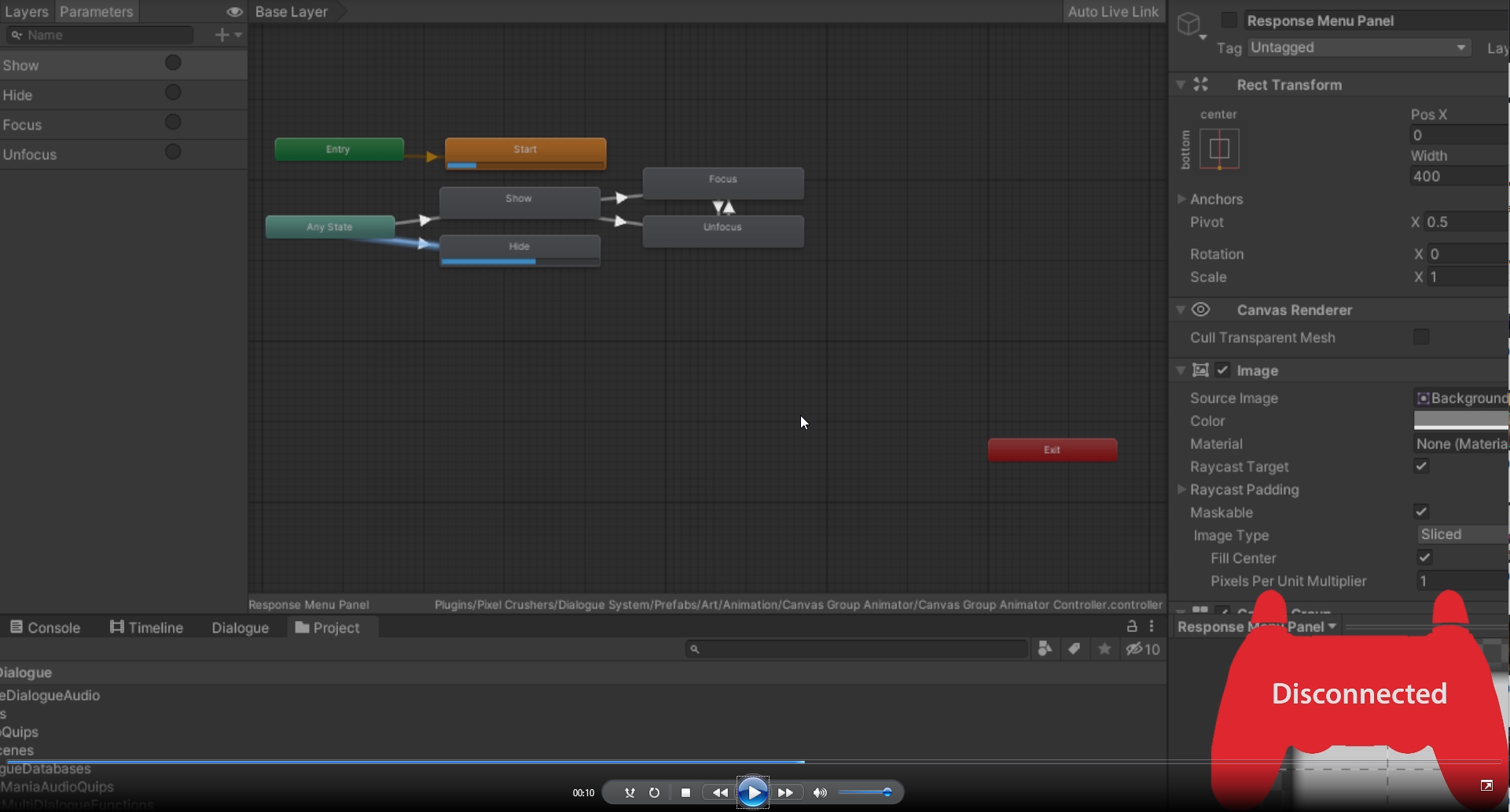This screenshot has width=1510, height=812.
Task: Click the fast forward button
Action: pyautogui.click(x=785, y=792)
